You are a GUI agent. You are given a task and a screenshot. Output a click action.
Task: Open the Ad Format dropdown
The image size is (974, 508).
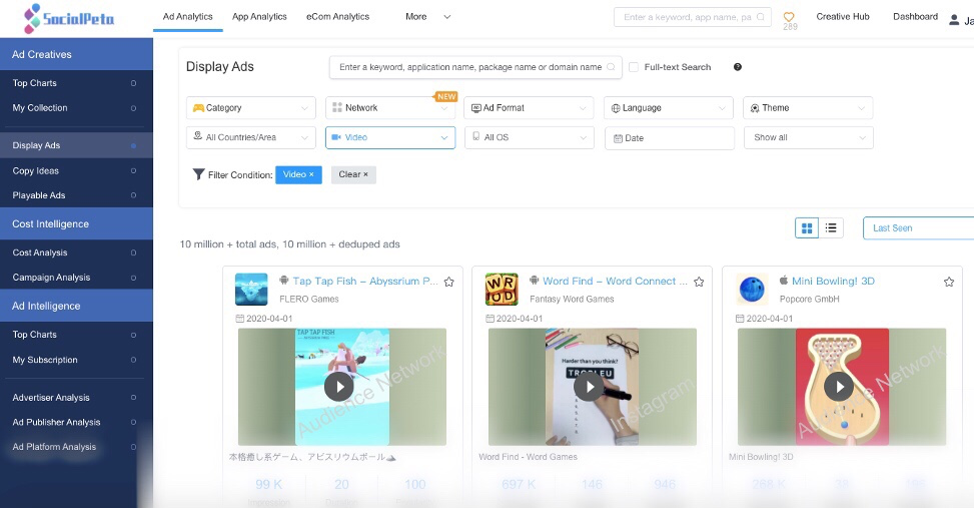coord(529,108)
